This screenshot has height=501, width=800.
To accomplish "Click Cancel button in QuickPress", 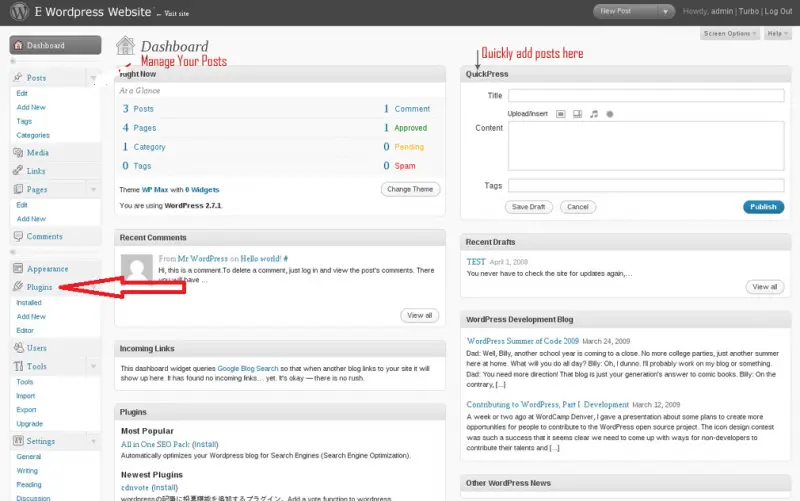I will tap(578, 207).
